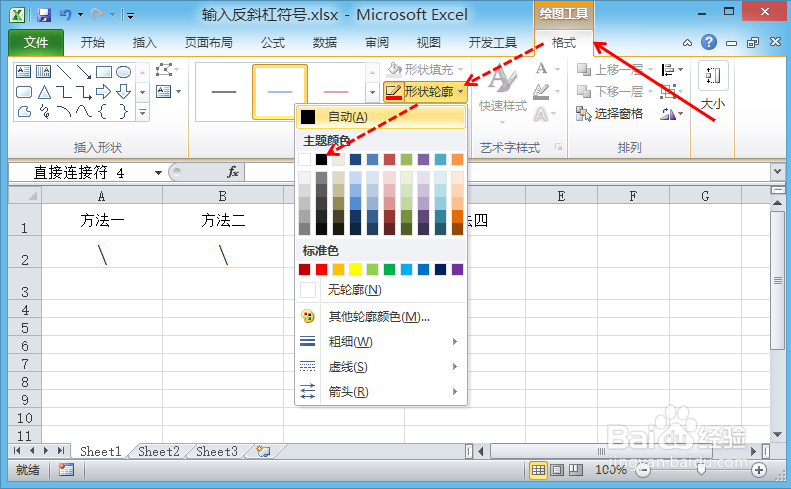Viewport: 791px width, 489px height.
Task: Open the 选择窗格 selection pane
Action: pyautogui.click(x=610, y=114)
